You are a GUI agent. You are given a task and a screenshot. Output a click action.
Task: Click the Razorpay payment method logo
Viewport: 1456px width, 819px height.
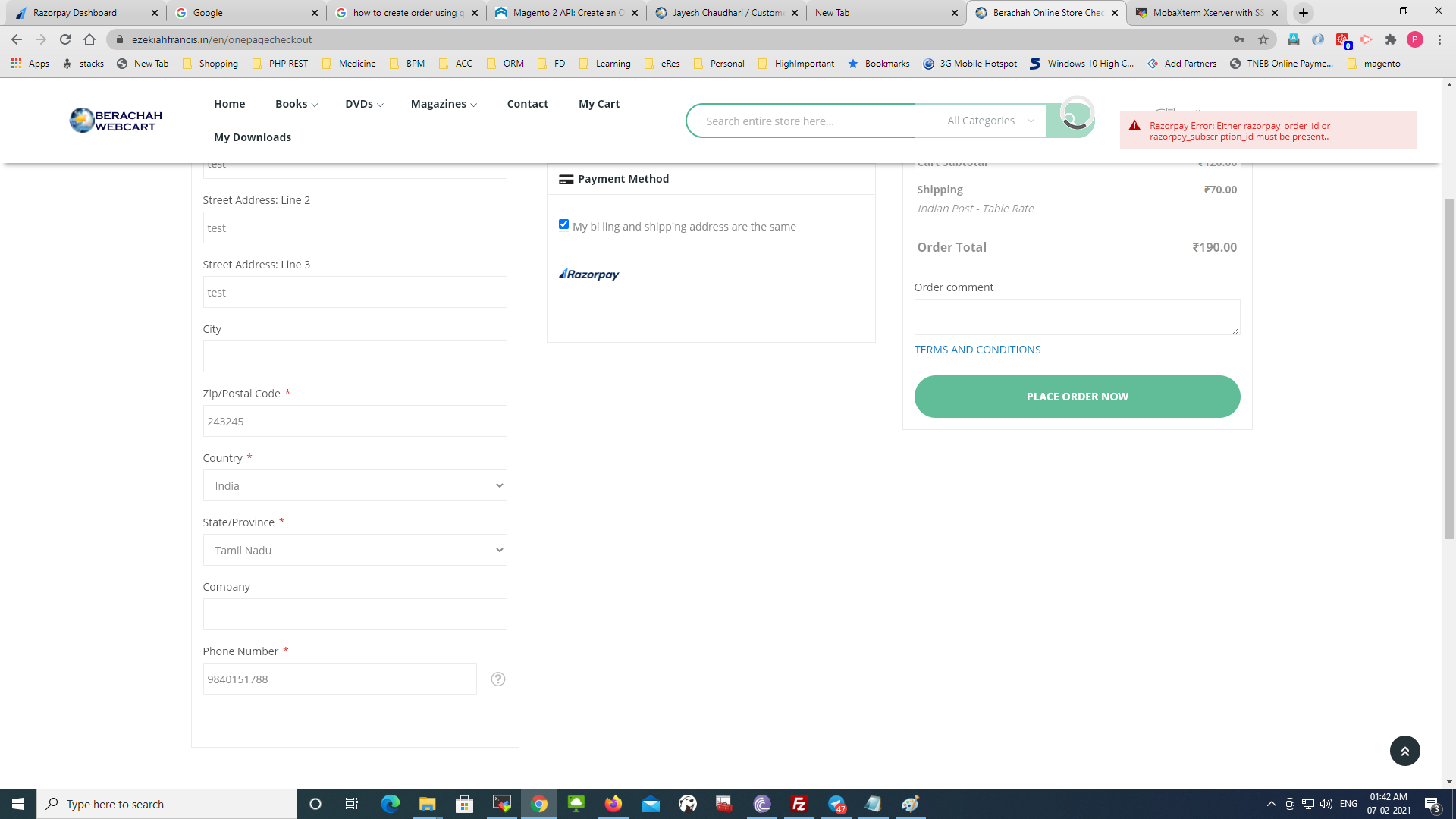[x=588, y=275]
